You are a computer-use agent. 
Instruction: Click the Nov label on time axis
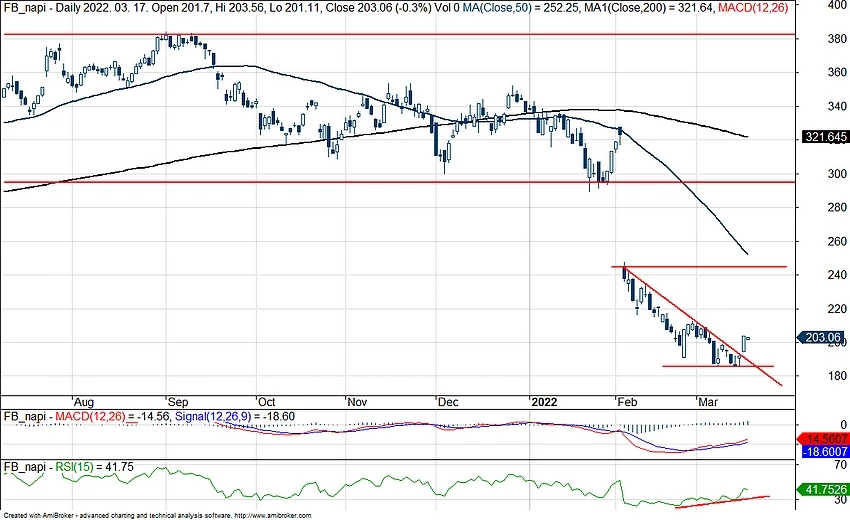pyautogui.click(x=357, y=402)
